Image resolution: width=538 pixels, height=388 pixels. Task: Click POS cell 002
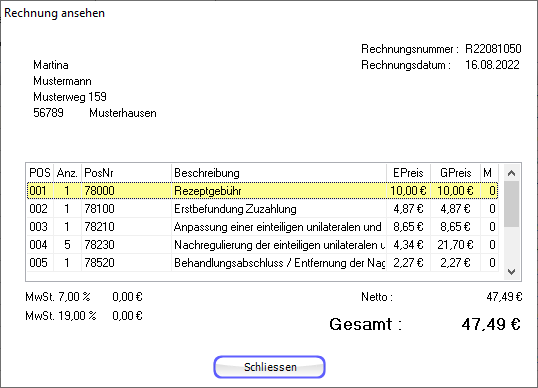pyautogui.click(x=38, y=209)
